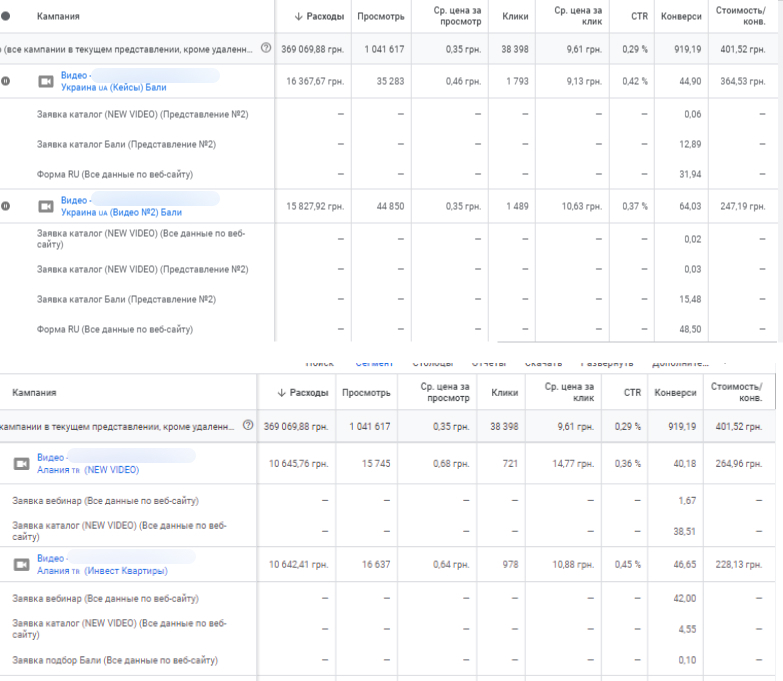This screenshot has height=681, width=783.
Task: Sort lower table by Просмотры column
Action: [x=366, y=393]
